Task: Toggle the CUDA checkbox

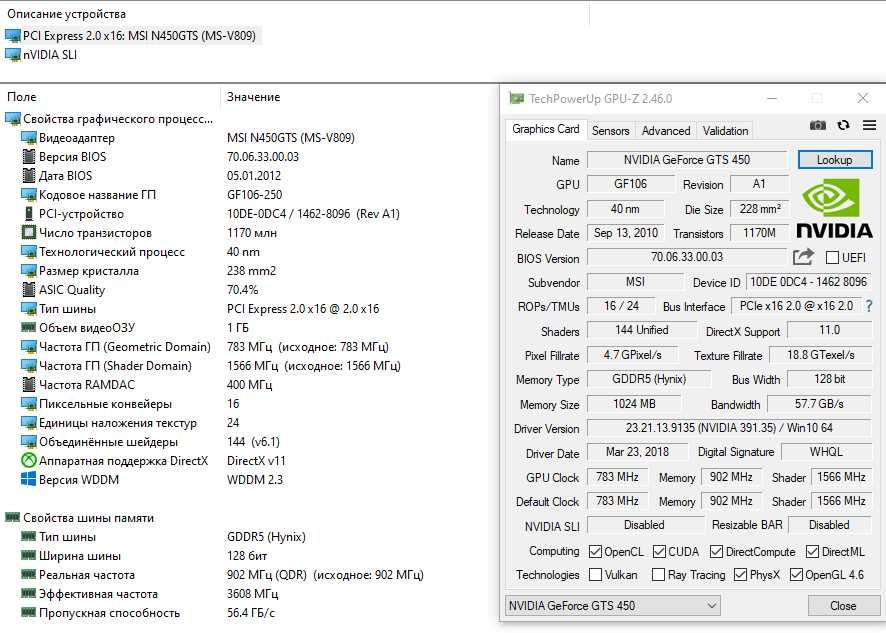Action: (659, 551)
